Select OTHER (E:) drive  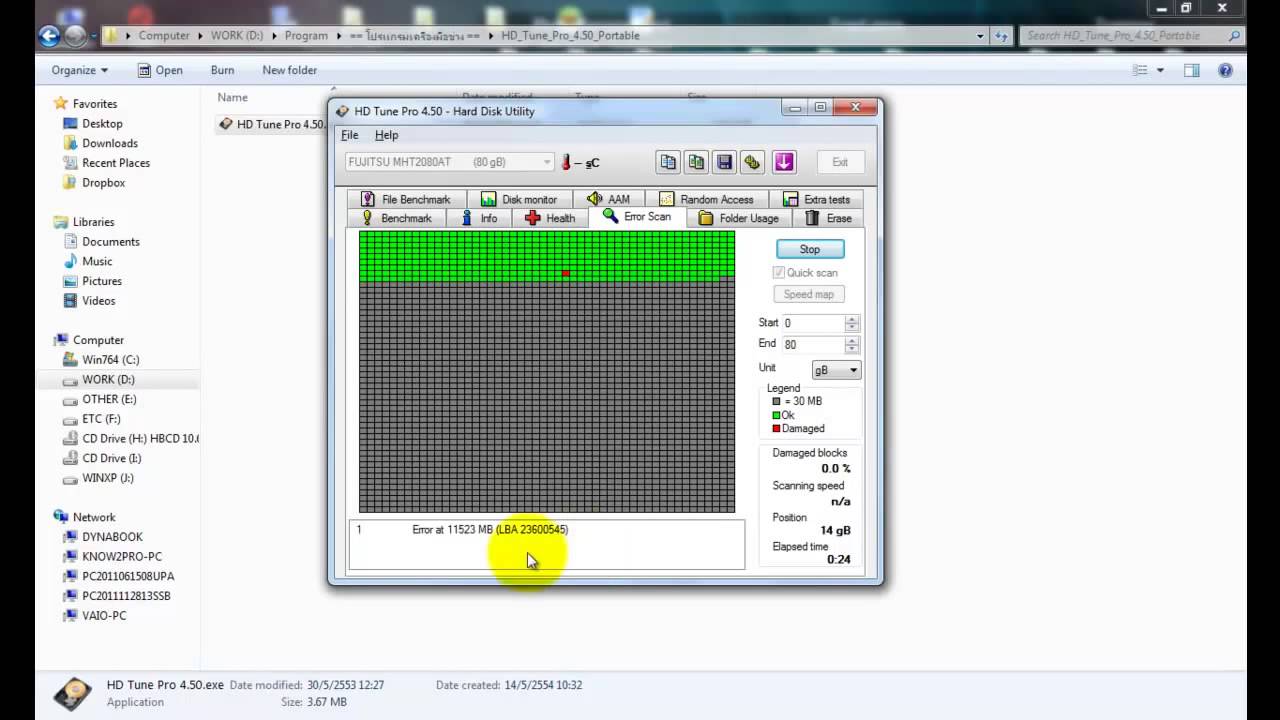tap(108, 399)
